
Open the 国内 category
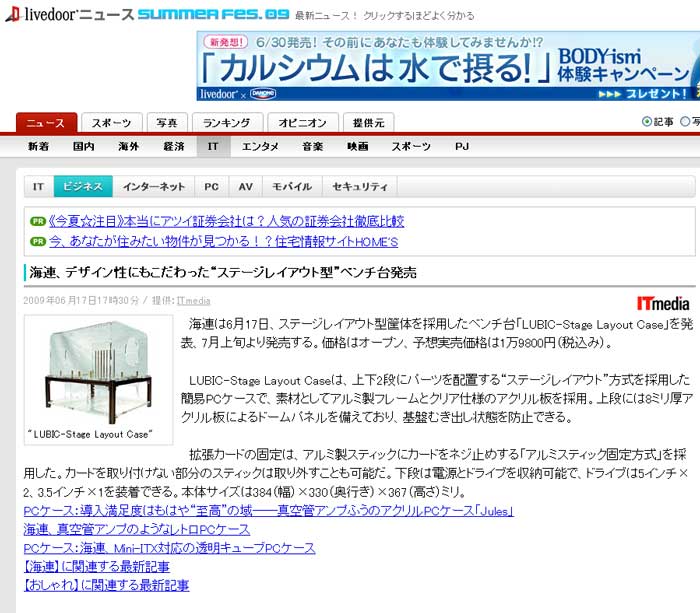pos(83,146)
